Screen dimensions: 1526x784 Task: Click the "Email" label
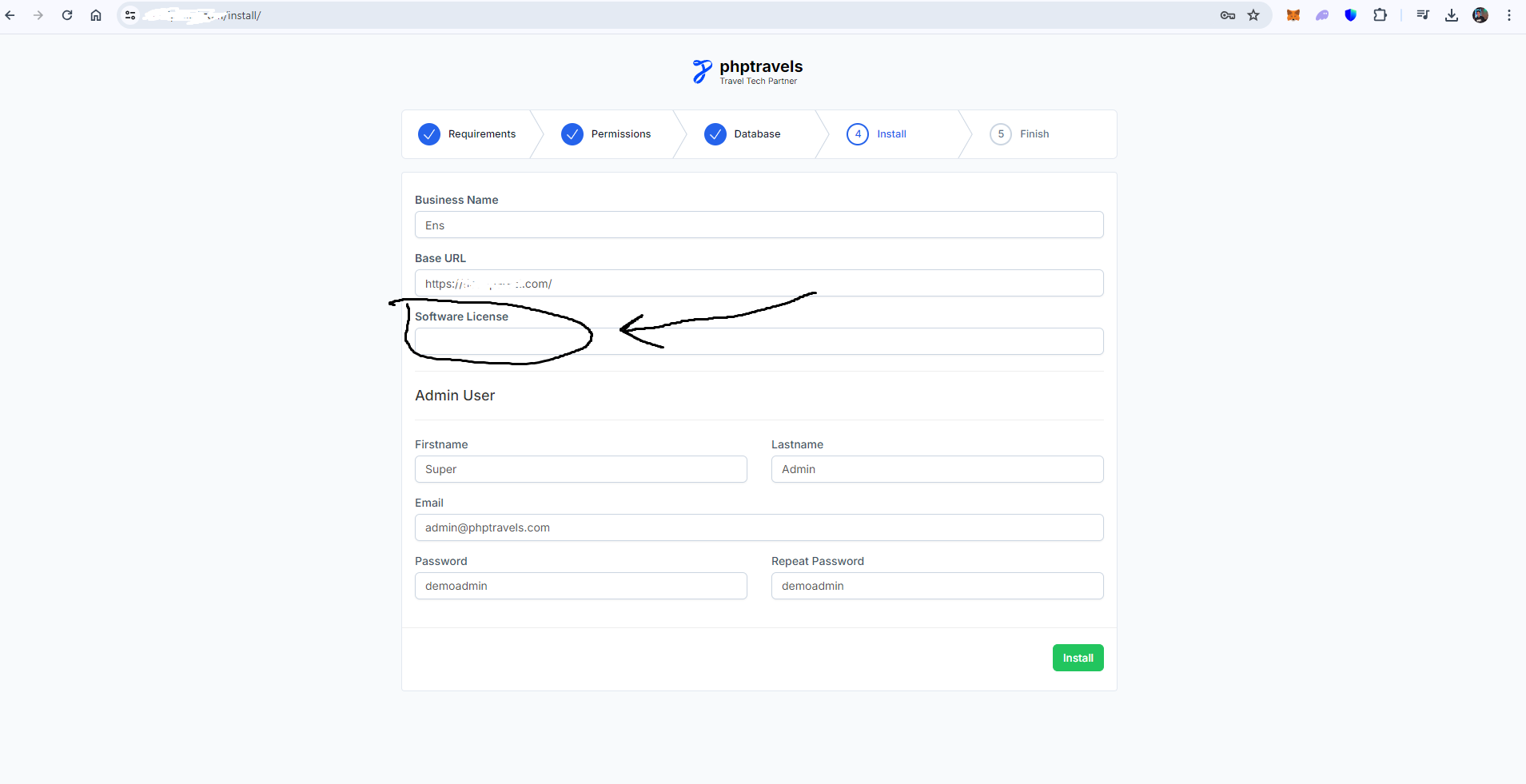coord(429,503)
